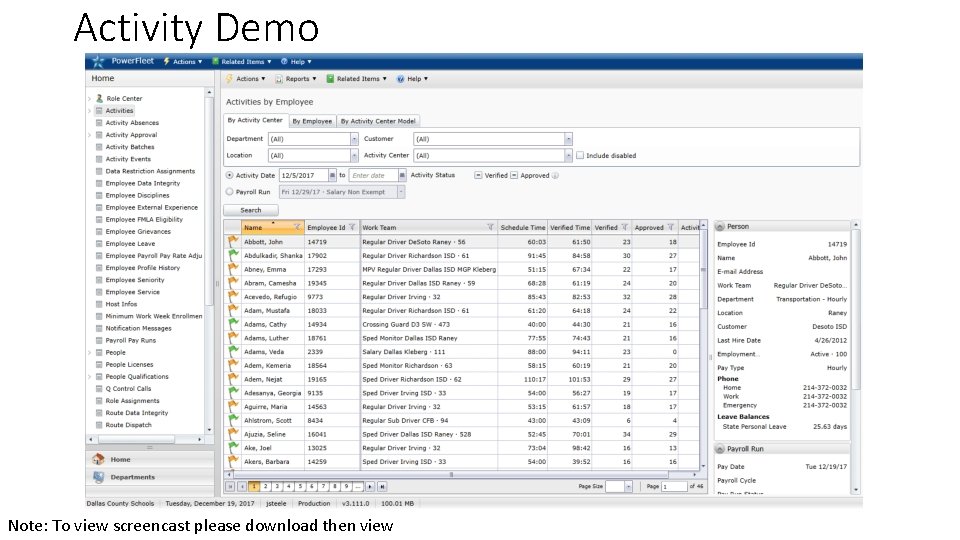The height and width of the screenshot is (540, 960).
Task: Enable the Include disabled checkbox
Action: pyautogui.click(x=580, y=156)
